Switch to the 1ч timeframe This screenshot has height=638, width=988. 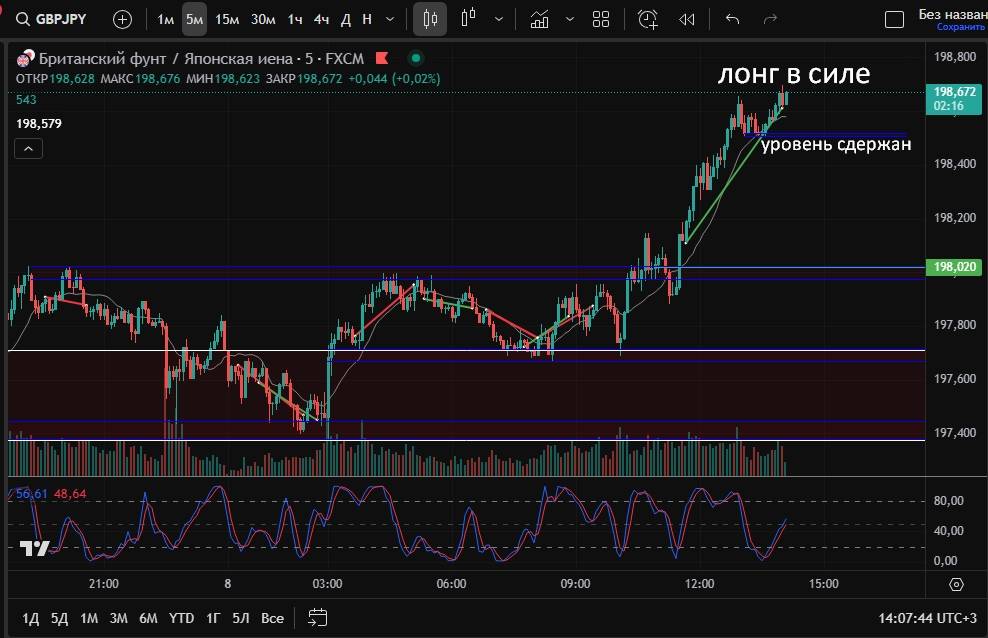tap(295, 19)
